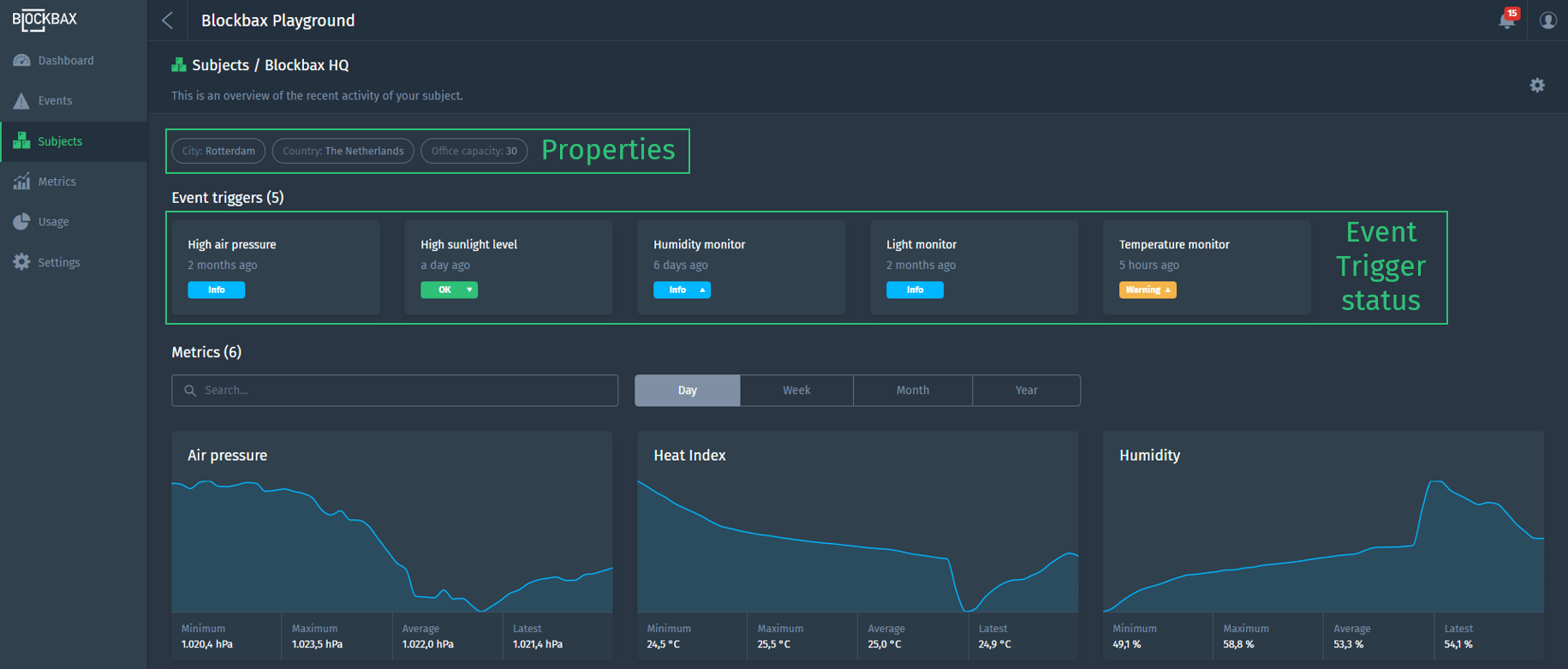The width and height of the screenshot is (1568, 669).
Task: Expand the OK status on High sunlight level
Action: [x=468, y=290]
